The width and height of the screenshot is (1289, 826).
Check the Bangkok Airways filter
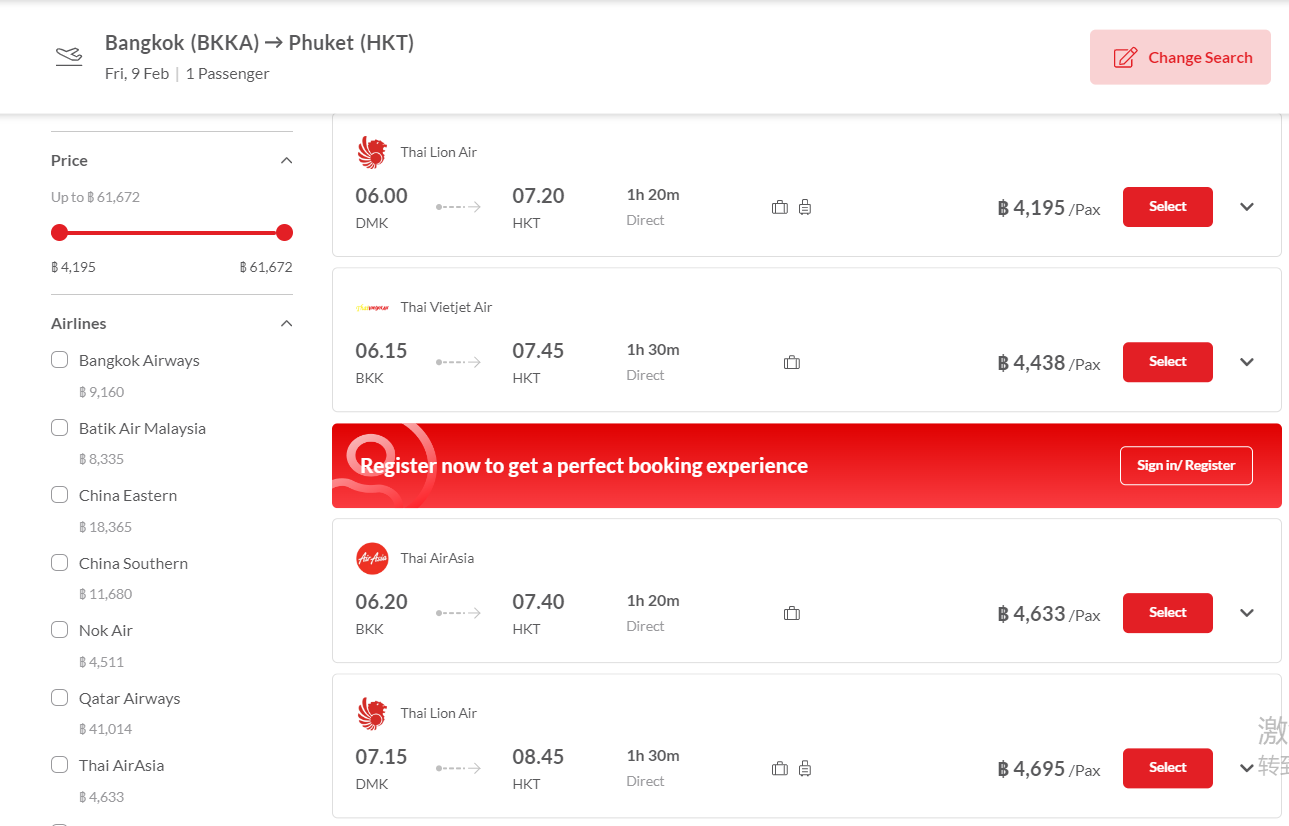tap(60, 360)
